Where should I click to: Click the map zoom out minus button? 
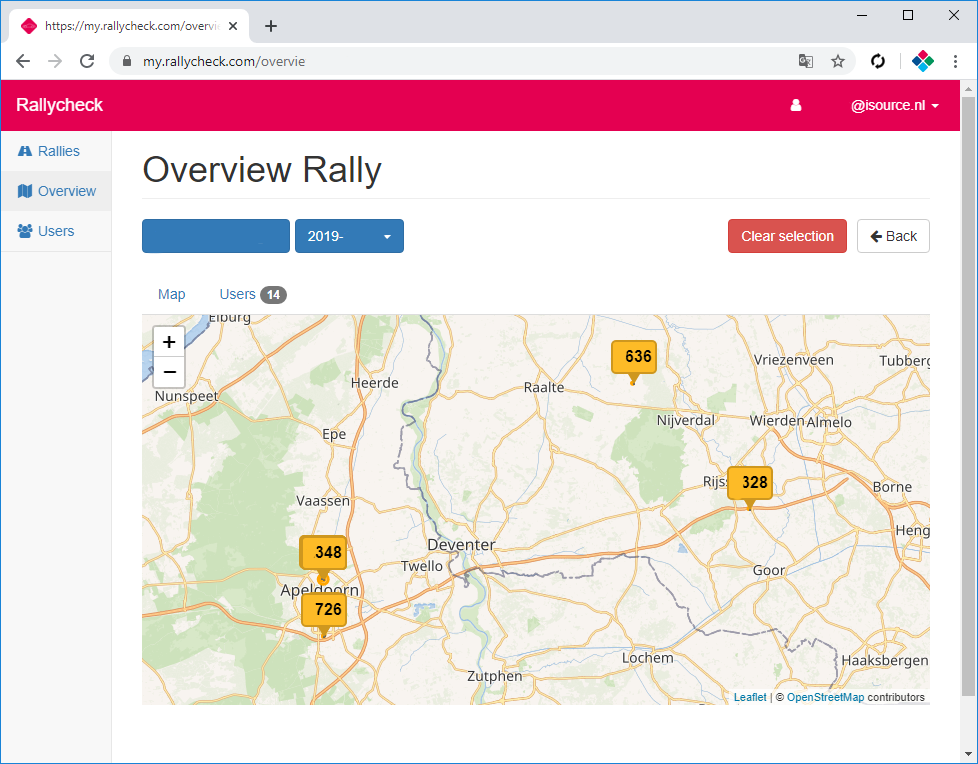tap(169, 372)
